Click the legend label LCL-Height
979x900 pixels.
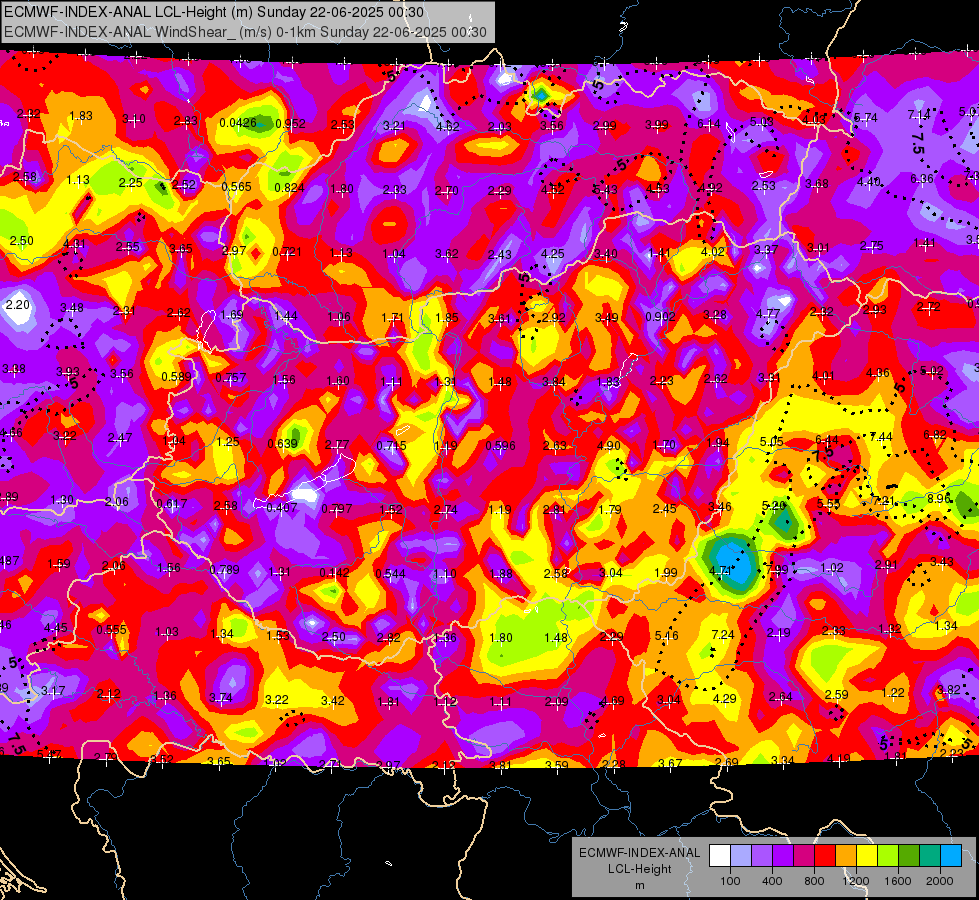pyautogui.click(x=639, y=869)
